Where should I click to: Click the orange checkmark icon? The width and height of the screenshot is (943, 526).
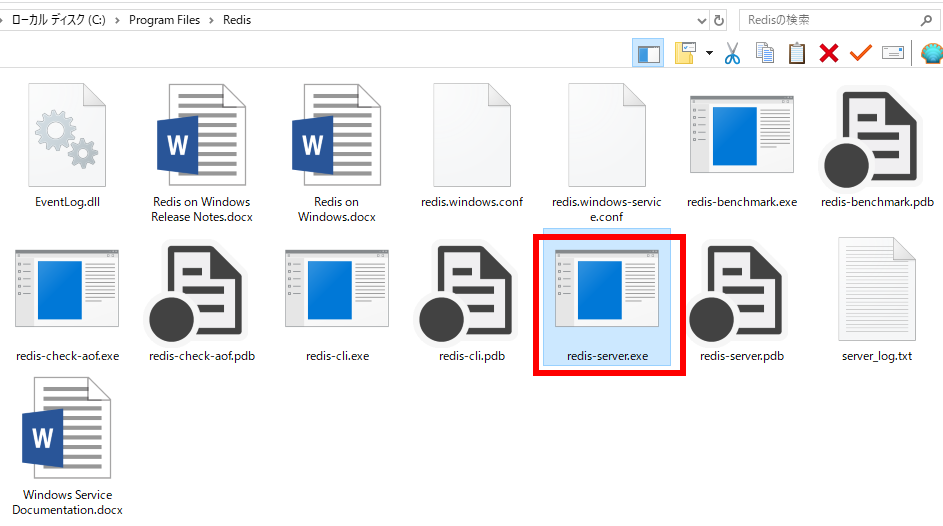(861, 54)
